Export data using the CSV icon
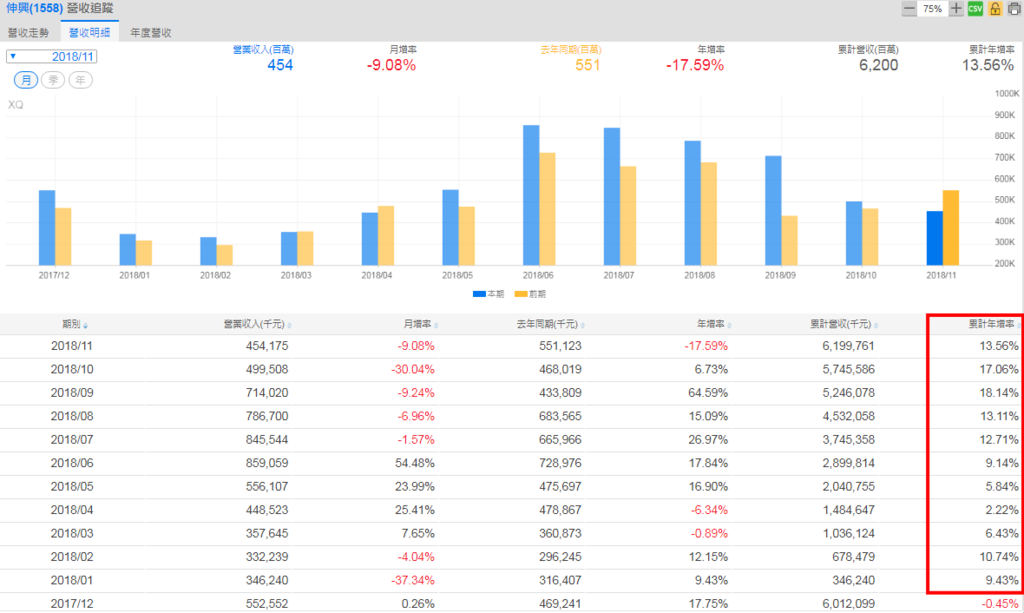The height and width of the screenshot is (613, 1024). (975, 8)
